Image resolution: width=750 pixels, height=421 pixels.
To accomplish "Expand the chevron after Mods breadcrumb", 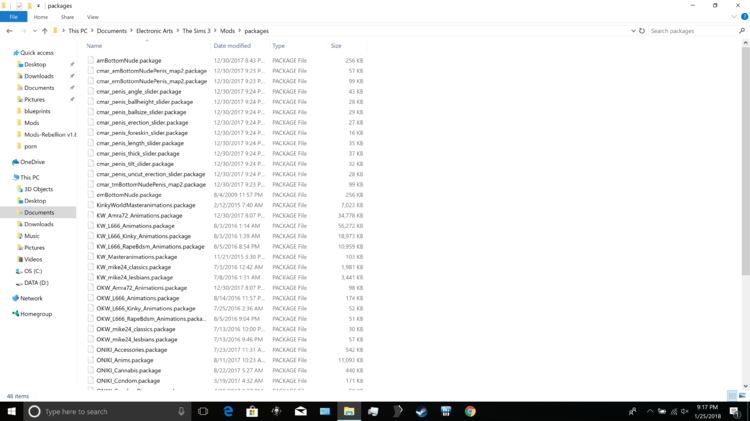I will coord(240,31).
